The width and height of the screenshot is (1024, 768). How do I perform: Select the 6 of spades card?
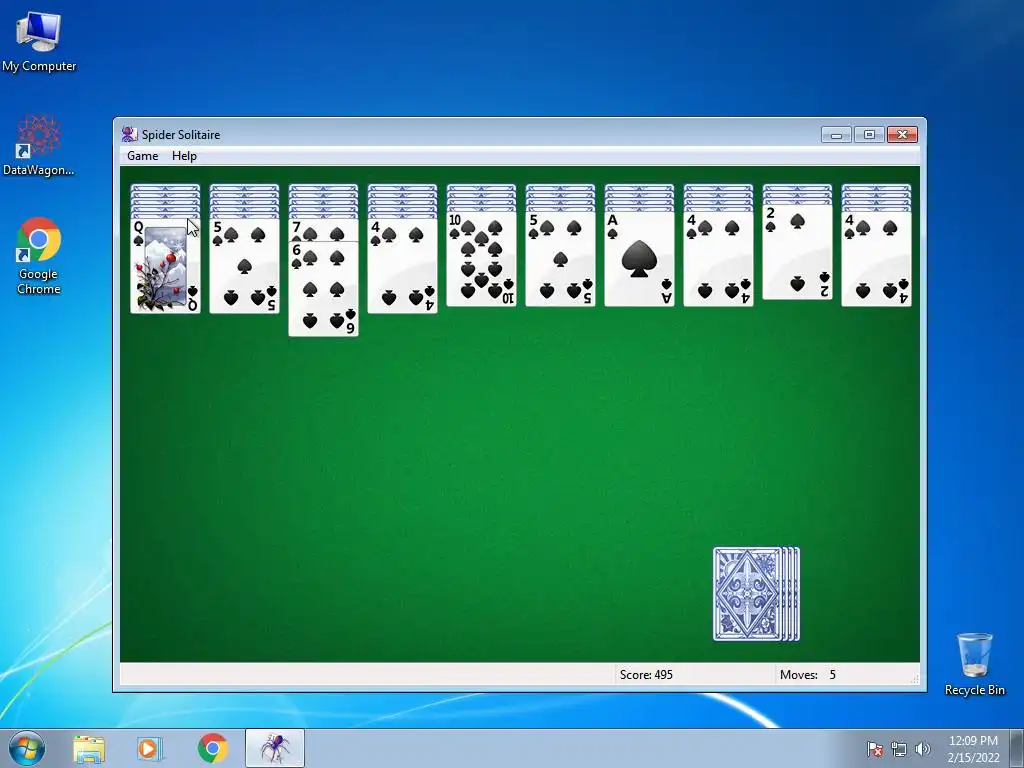pos(323,289)
